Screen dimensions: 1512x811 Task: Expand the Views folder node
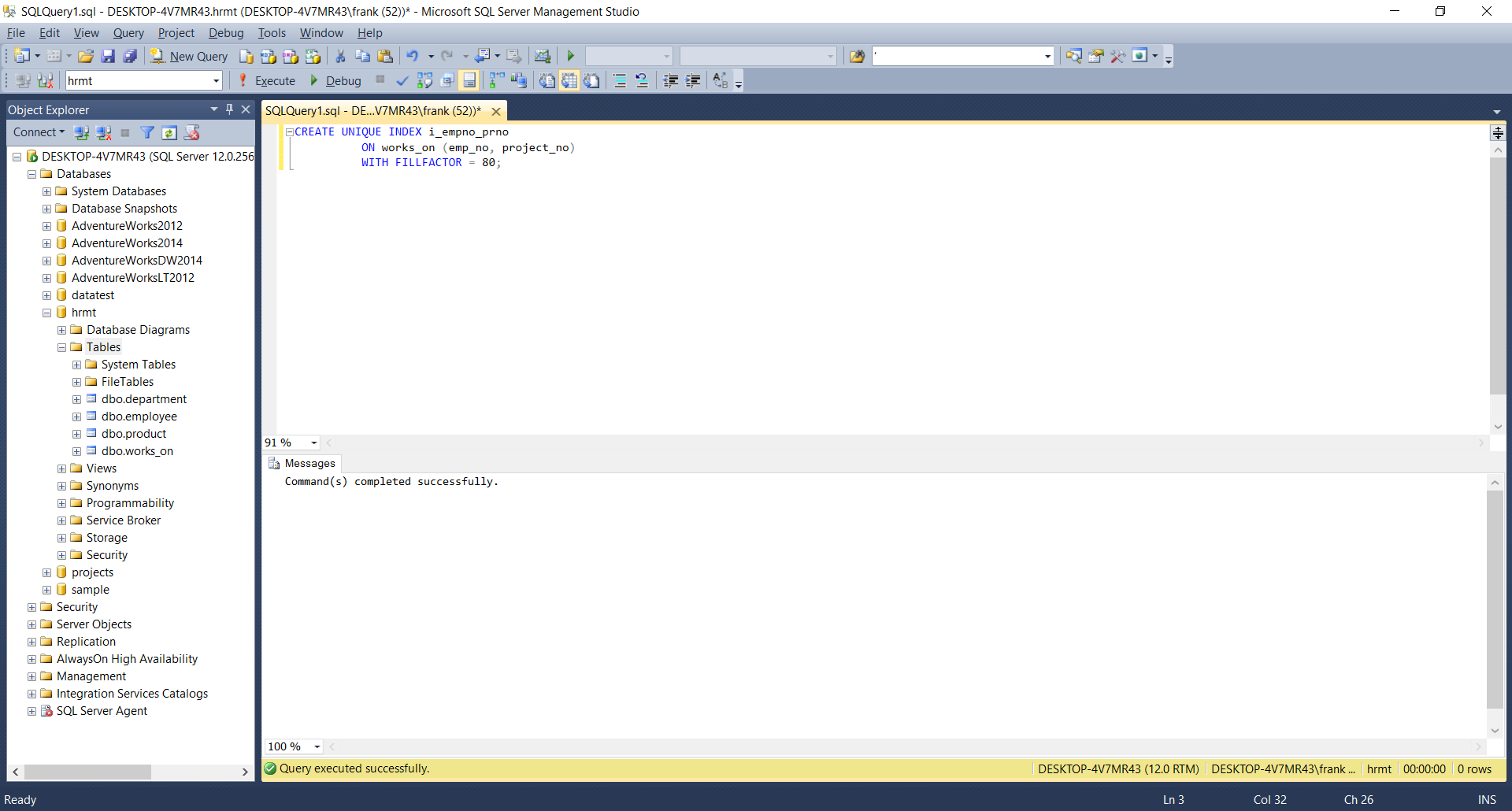61,468
